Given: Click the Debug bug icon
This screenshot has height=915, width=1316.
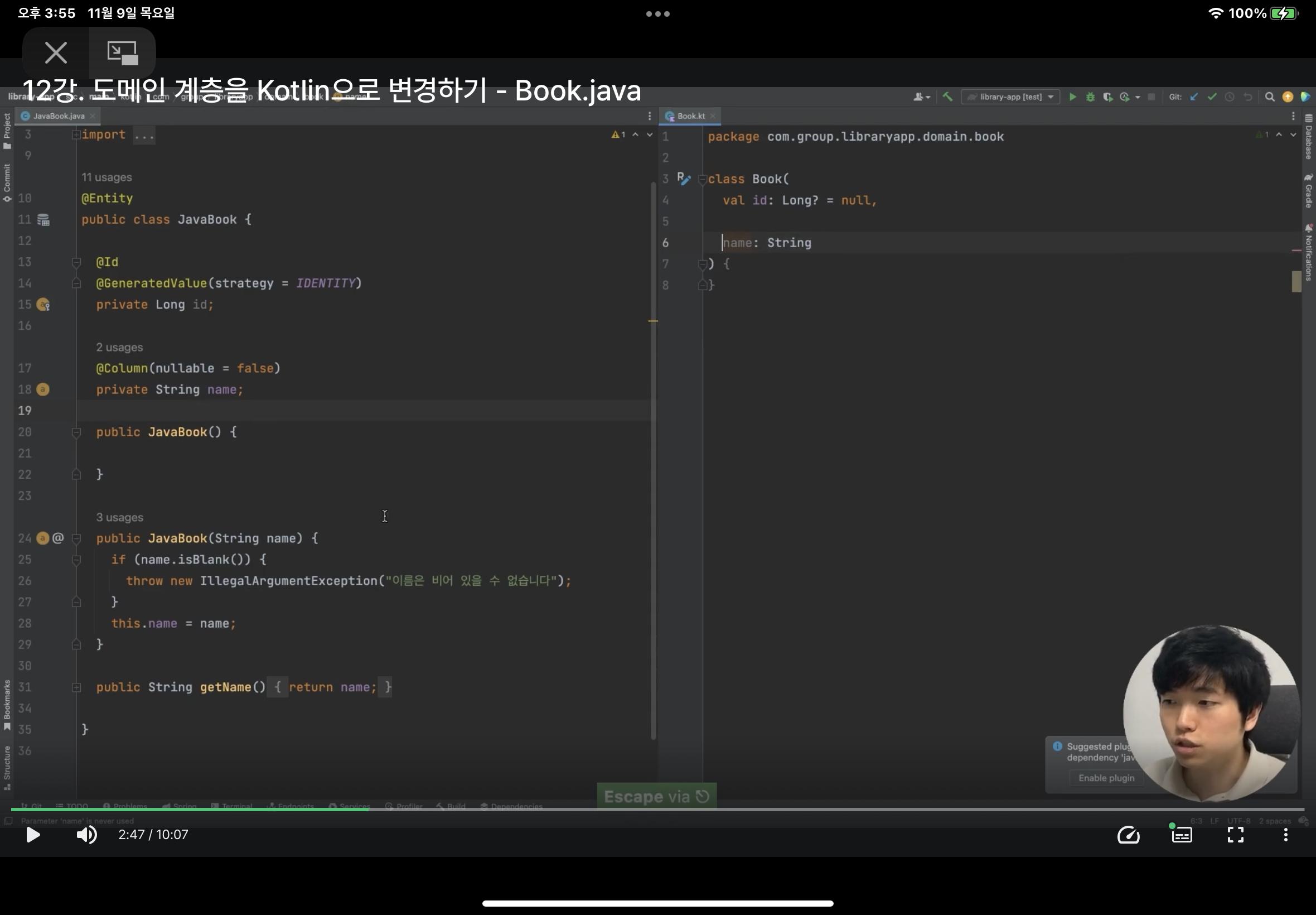Looking at the screenshot, I should [1090, 97].
